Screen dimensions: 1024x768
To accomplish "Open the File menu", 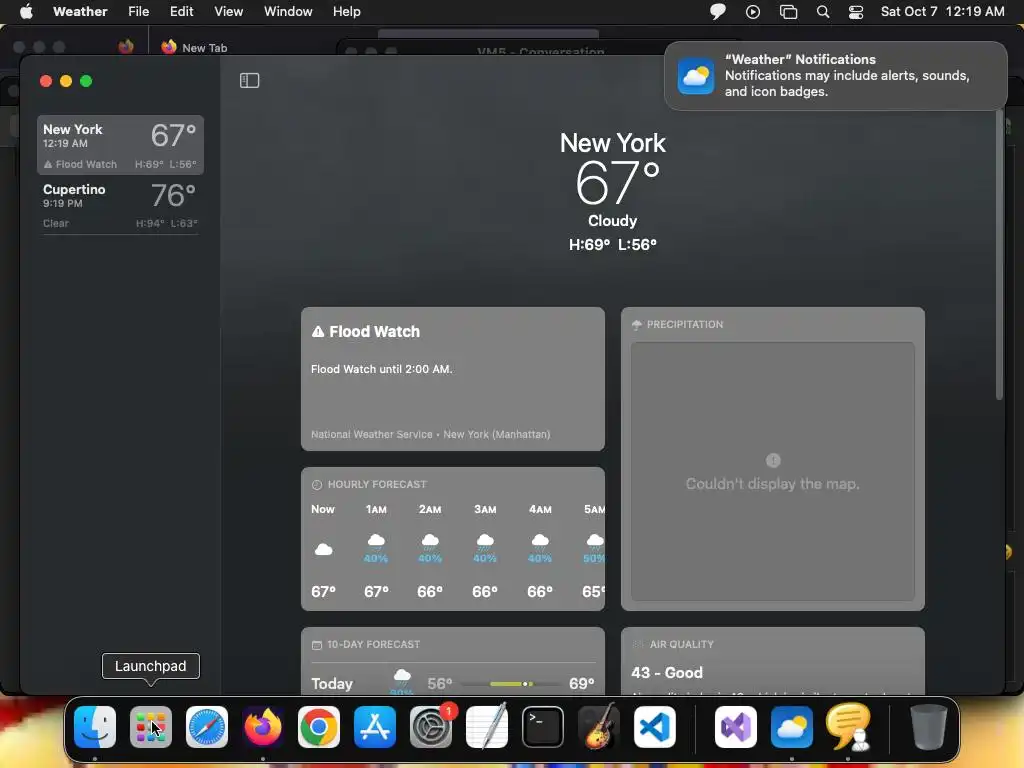I will pyautogui.click(x=138, y=11).
